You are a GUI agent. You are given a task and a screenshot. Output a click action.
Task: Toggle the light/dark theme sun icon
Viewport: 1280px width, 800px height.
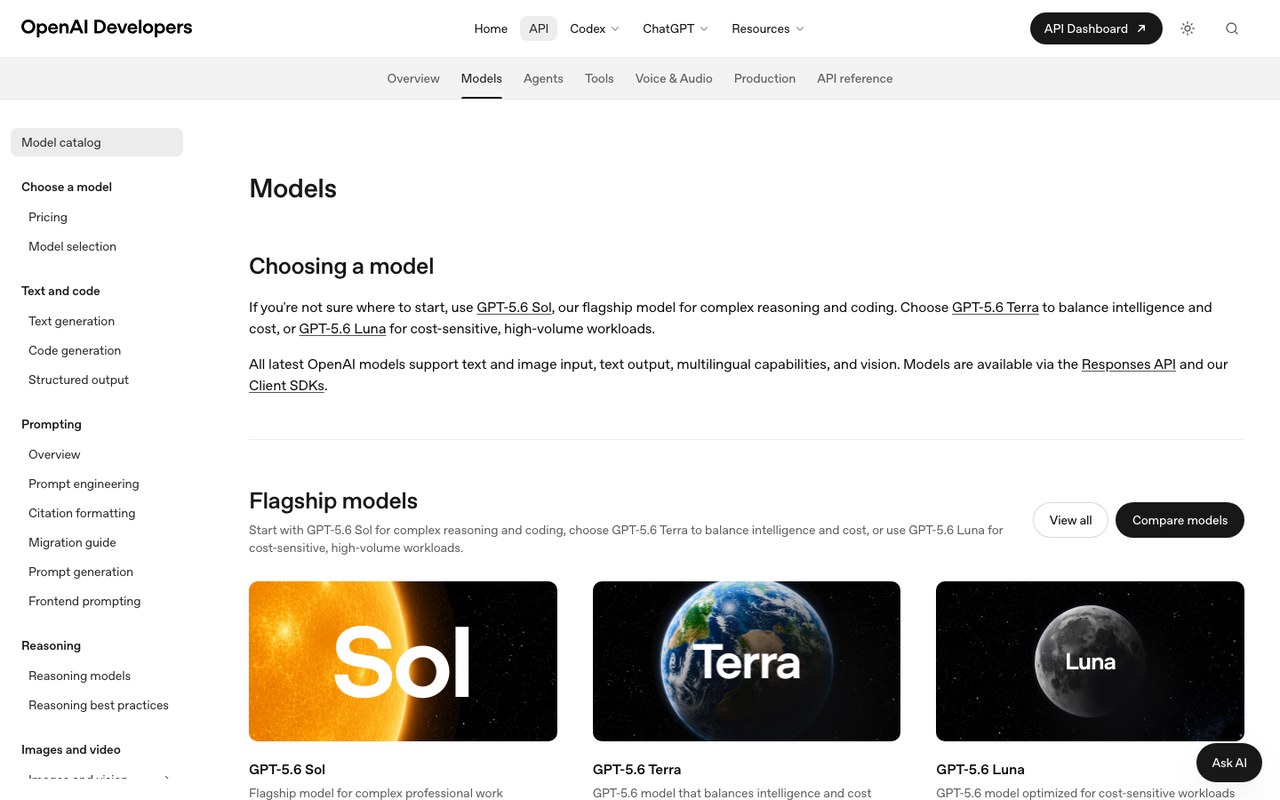pyautogui.click(x=1187, y=29)
